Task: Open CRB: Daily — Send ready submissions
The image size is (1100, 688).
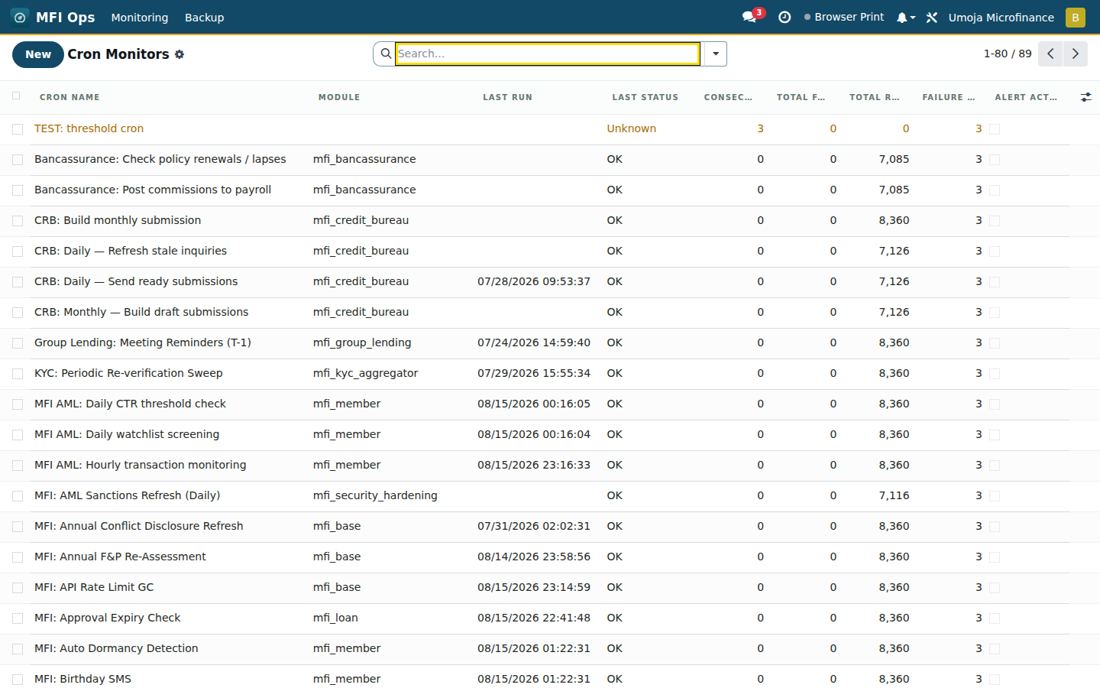Action: [x=136, y=281]
